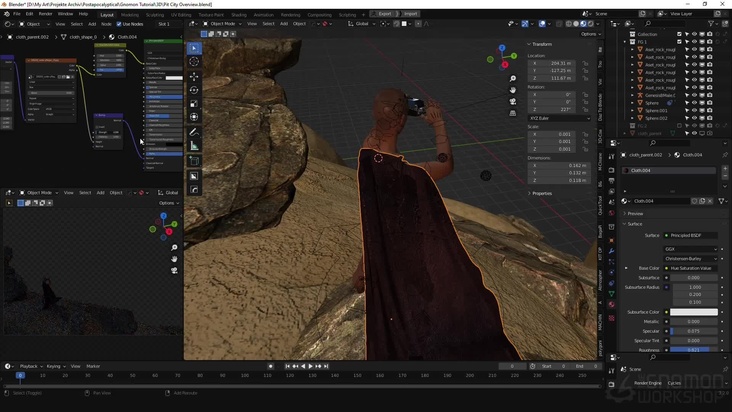The image size is (732, 412).
Task: Open the Playback popover in timeline
Action: 30,366
